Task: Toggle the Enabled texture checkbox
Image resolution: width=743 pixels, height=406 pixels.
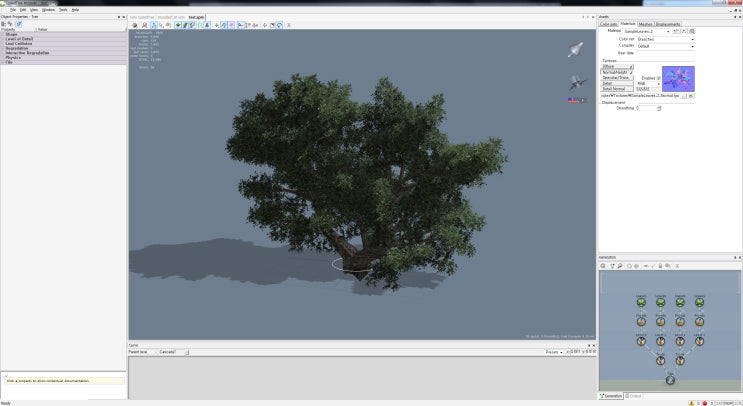Action: [x=659, y=78]
